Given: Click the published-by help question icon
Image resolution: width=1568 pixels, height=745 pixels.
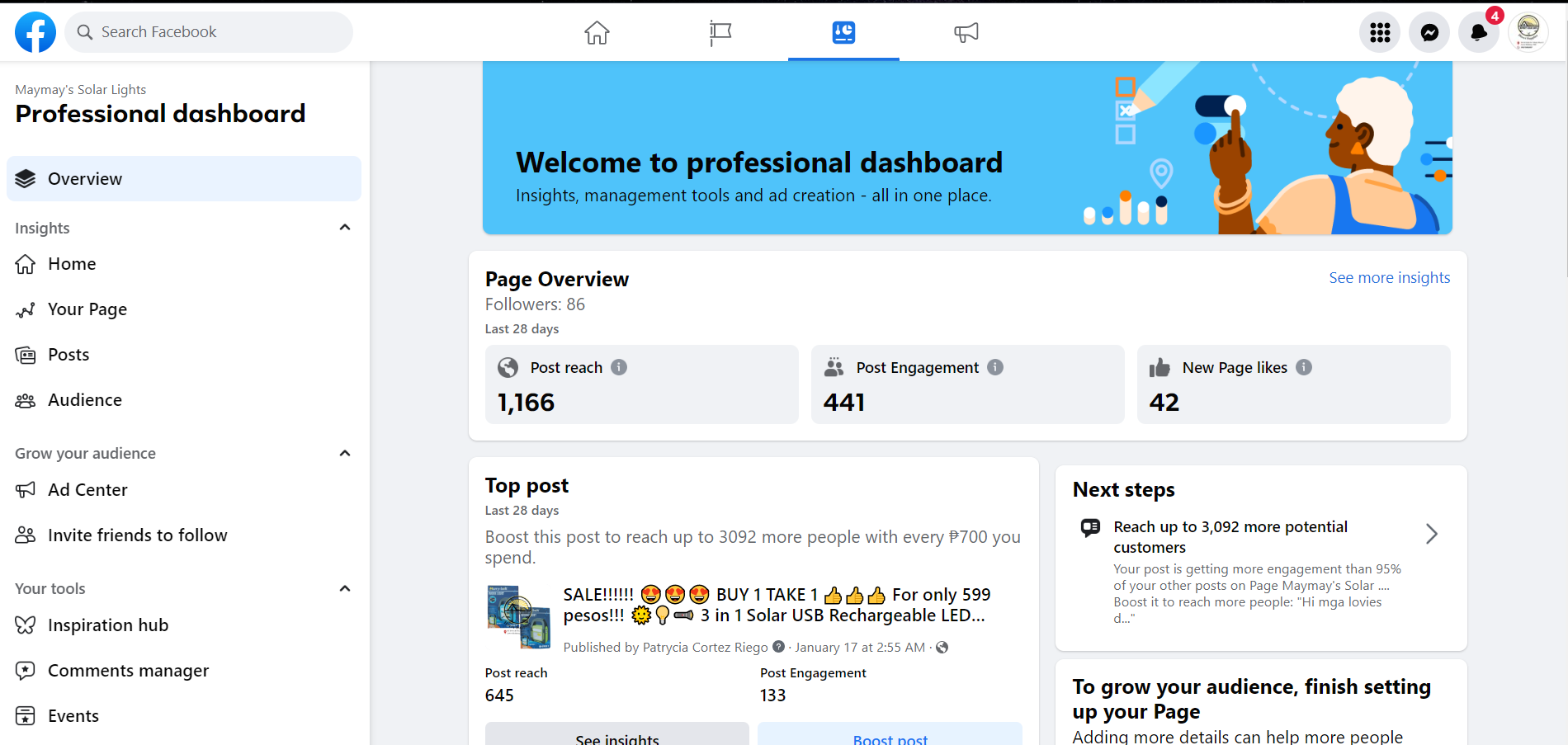Looking at the screenshot, I should click(x=778, y=647).
